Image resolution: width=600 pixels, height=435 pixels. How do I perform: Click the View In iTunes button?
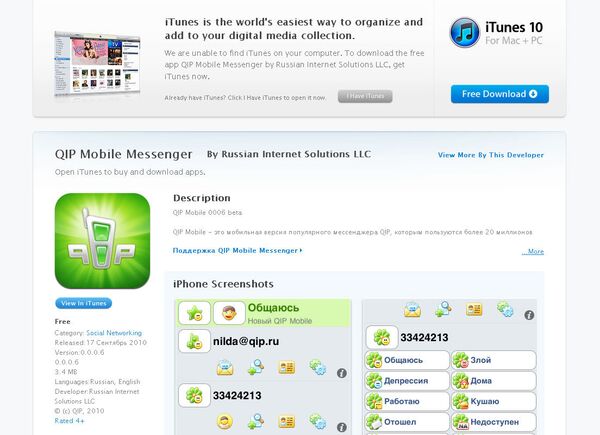pyautogui.click(x=83, y=303)
